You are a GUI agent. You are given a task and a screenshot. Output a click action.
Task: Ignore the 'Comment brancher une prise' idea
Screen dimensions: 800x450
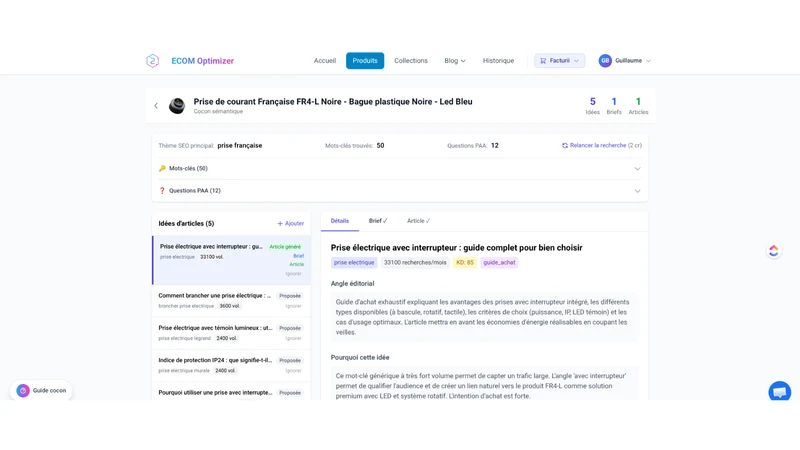(293, 306)
